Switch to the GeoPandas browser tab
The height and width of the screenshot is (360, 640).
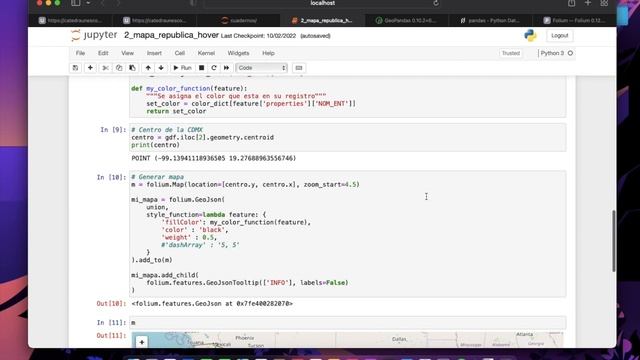[x=406, y=20]
